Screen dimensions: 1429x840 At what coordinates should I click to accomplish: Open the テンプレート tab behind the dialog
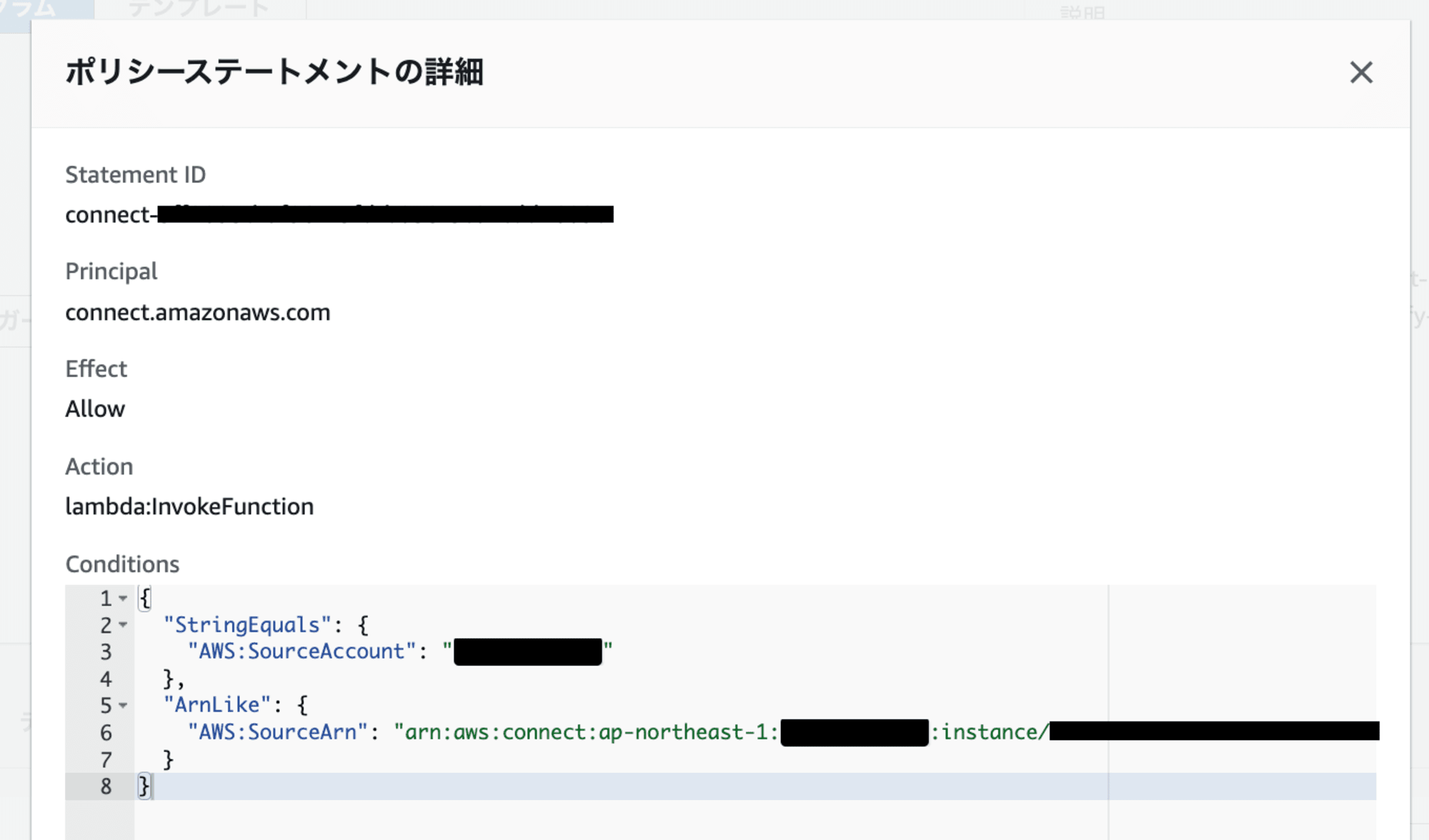[x=199, y=9]
